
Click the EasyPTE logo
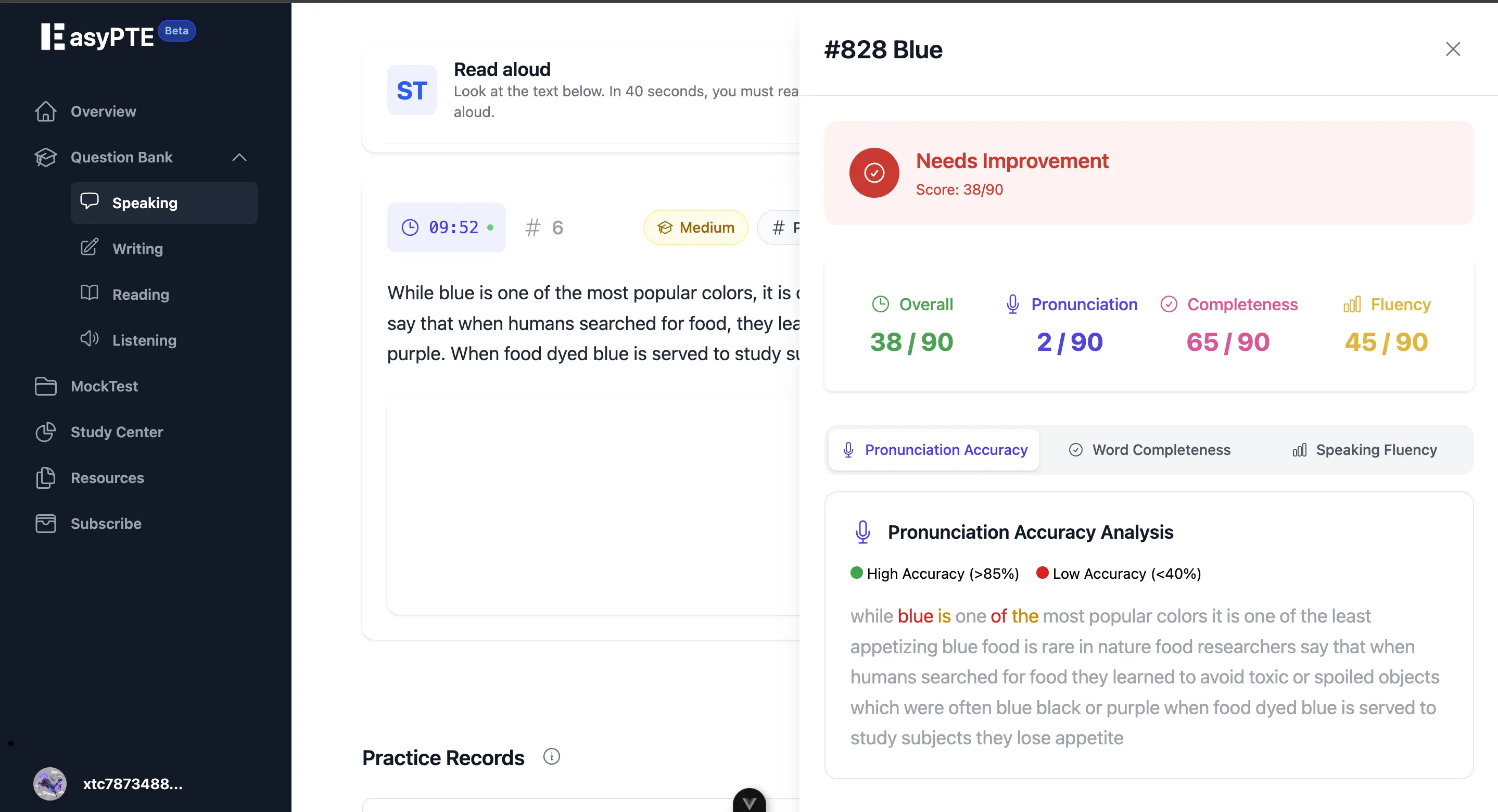[98, 36]
